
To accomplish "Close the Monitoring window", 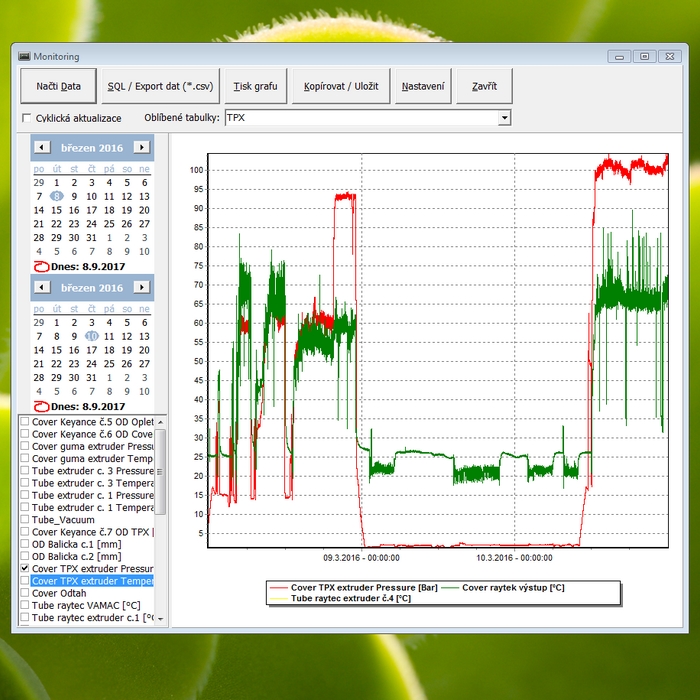I will click(670, 57).
